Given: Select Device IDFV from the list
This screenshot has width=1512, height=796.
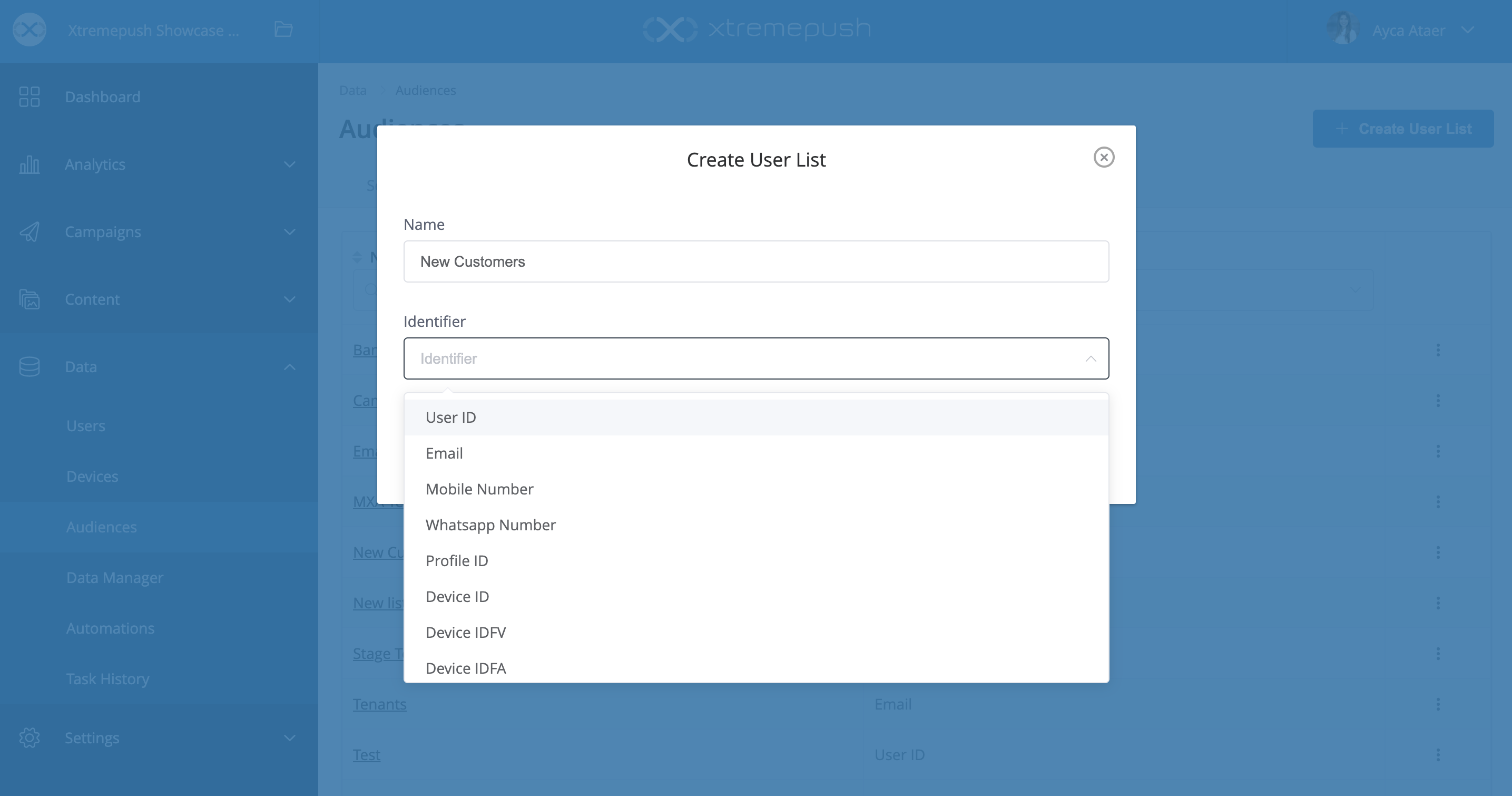Looking at the screenshot, I should 466,633.
